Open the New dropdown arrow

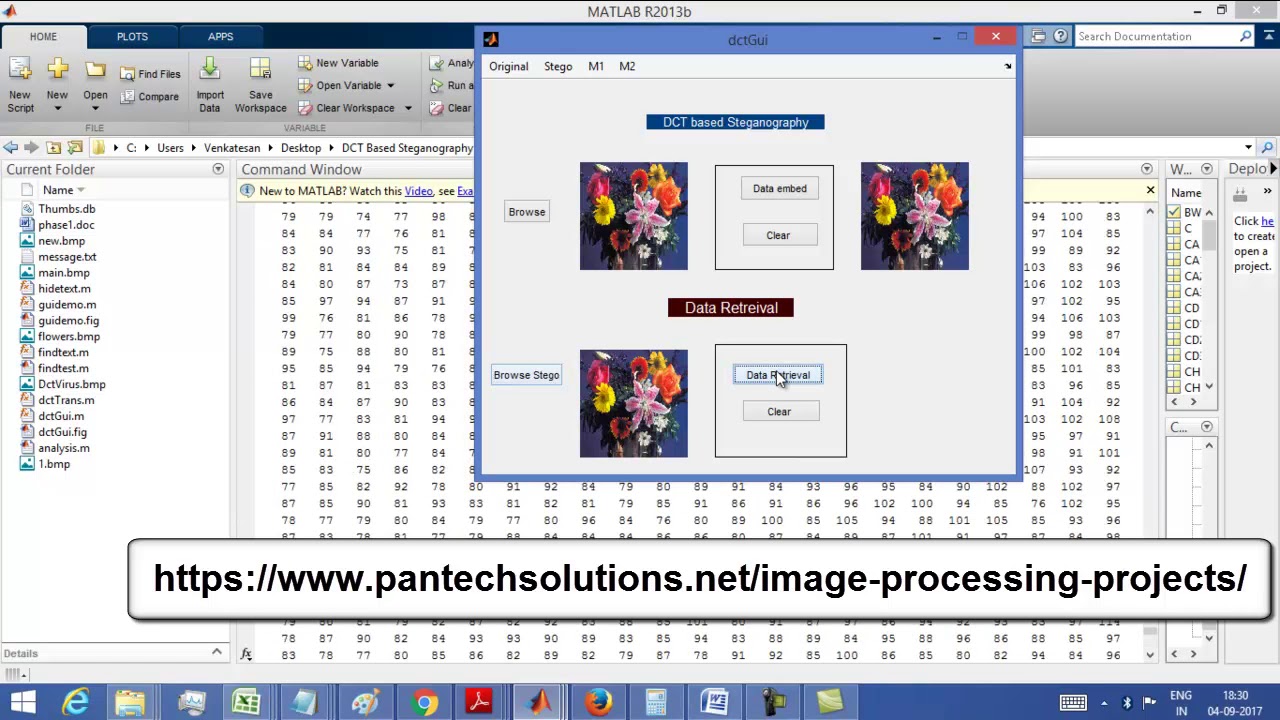(x=57, y=108)
